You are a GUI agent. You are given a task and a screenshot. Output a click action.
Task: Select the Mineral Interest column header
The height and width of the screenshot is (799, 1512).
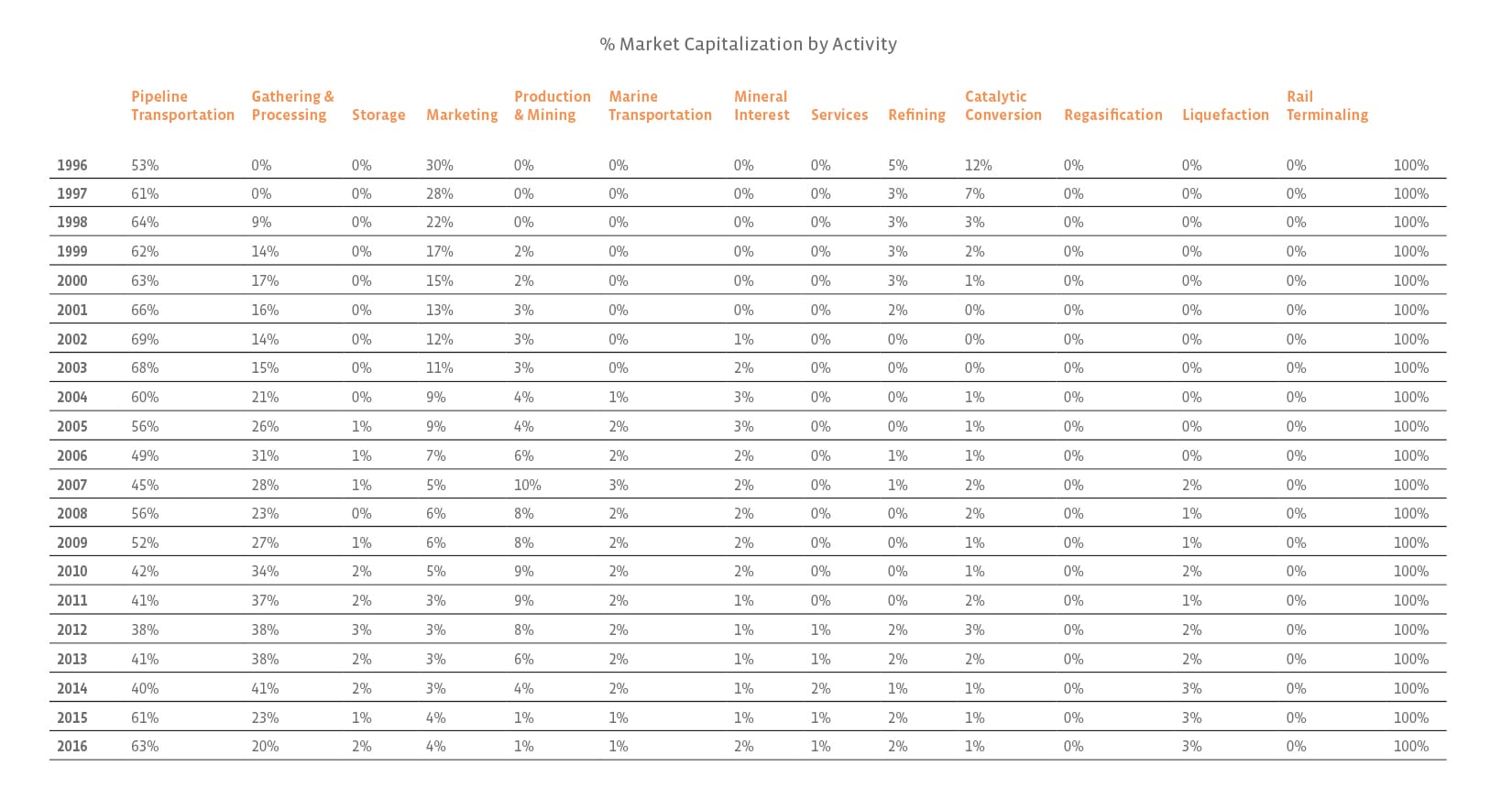click(761, 105)
